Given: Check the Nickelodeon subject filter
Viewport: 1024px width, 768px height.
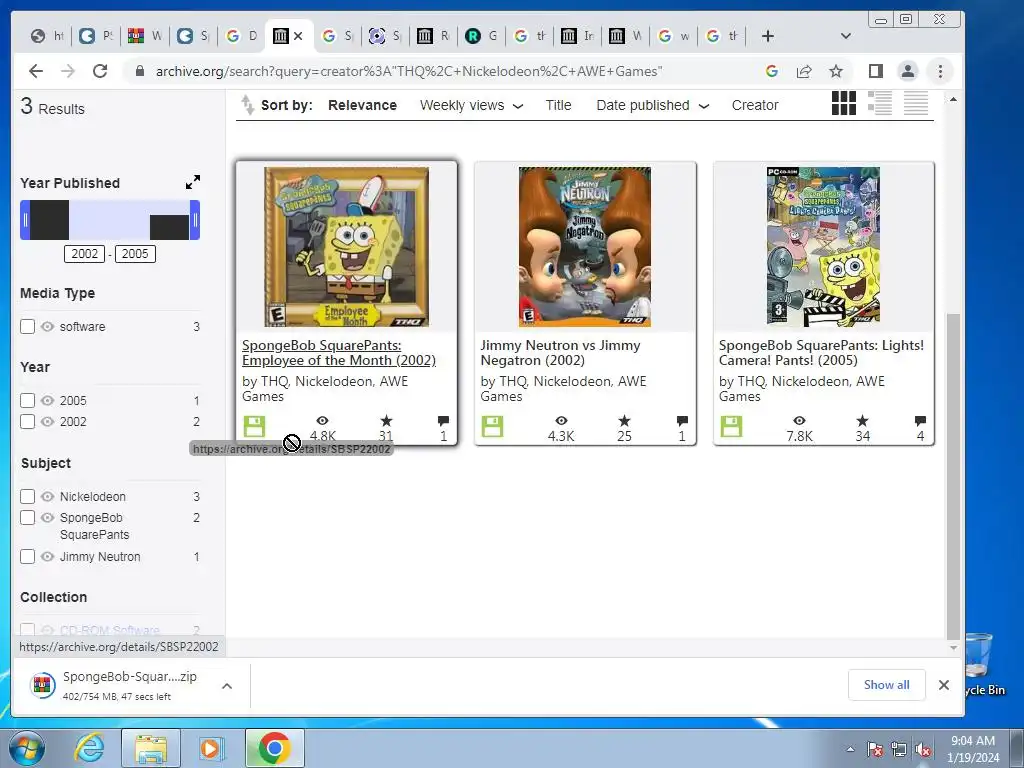Looking at the screenshot, I should coord(27,496).
